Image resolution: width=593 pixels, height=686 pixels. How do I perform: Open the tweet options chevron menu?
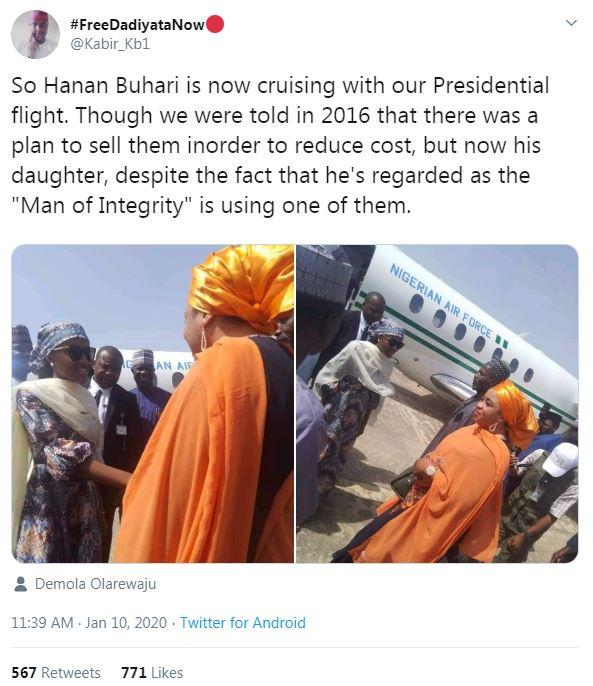pyautogui.click(x=571, y=23)
